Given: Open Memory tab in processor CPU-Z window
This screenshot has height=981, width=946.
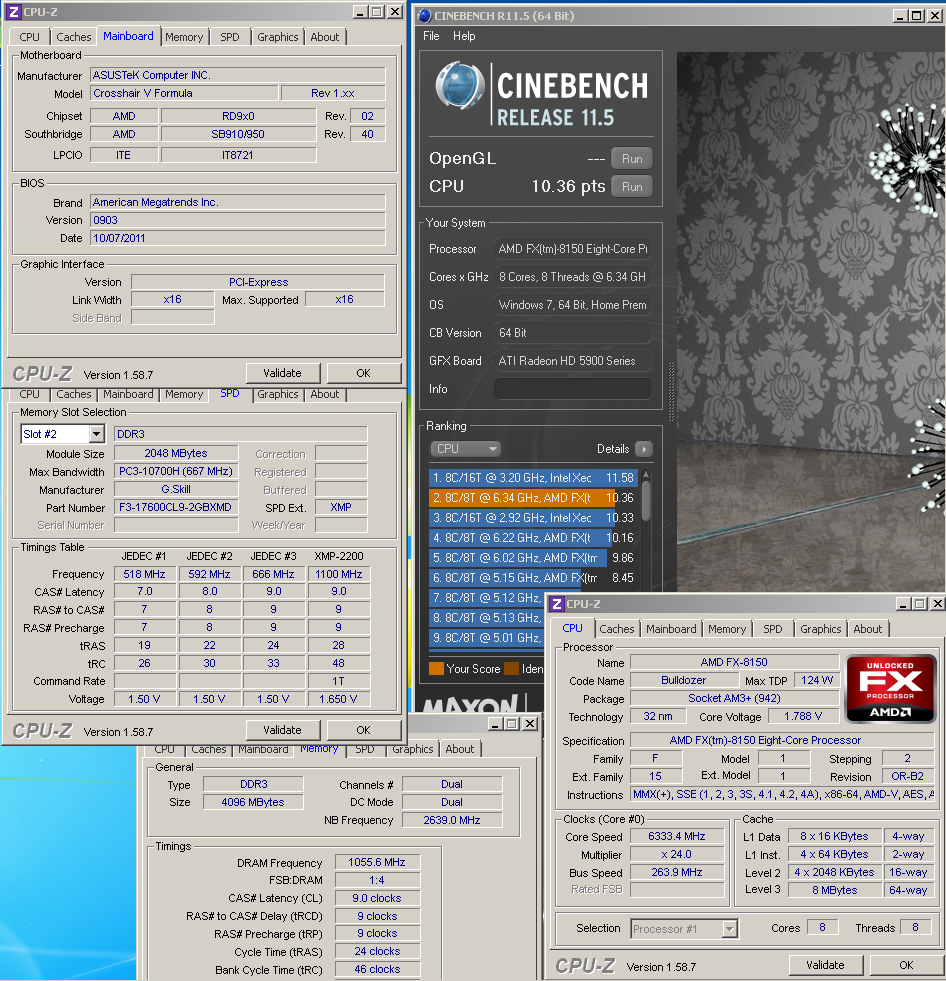Looking at the screenshot, I should [727, 629].
